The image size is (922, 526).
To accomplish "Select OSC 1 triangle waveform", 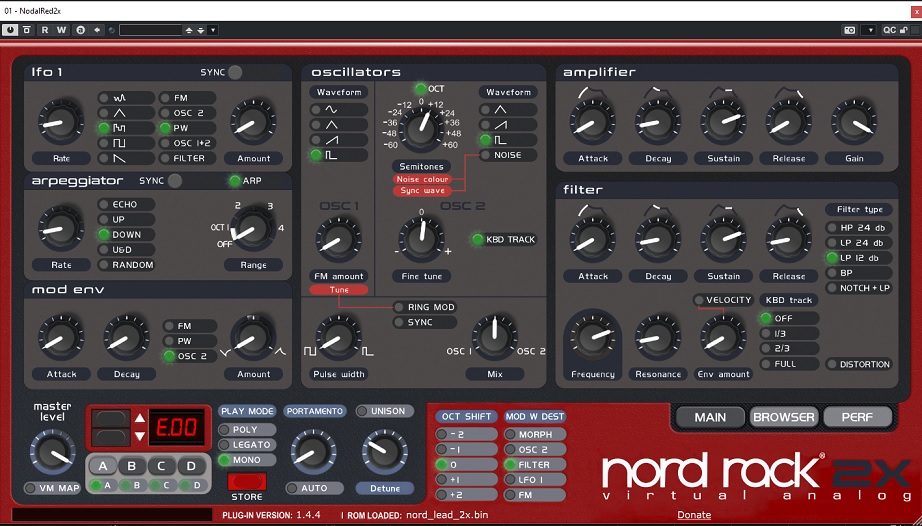I will [x=339, y=125].
